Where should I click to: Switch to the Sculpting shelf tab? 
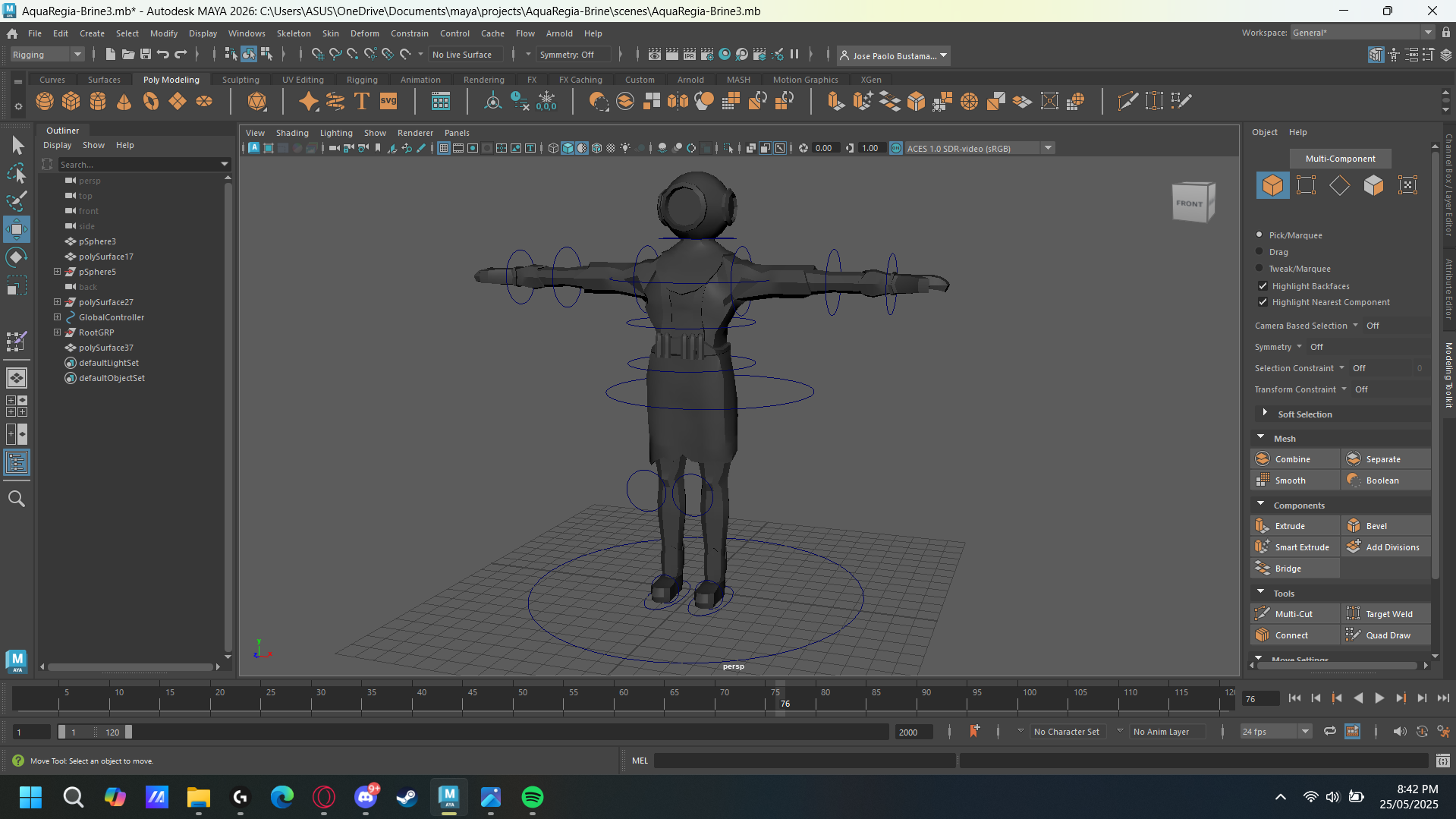[241, 80]
